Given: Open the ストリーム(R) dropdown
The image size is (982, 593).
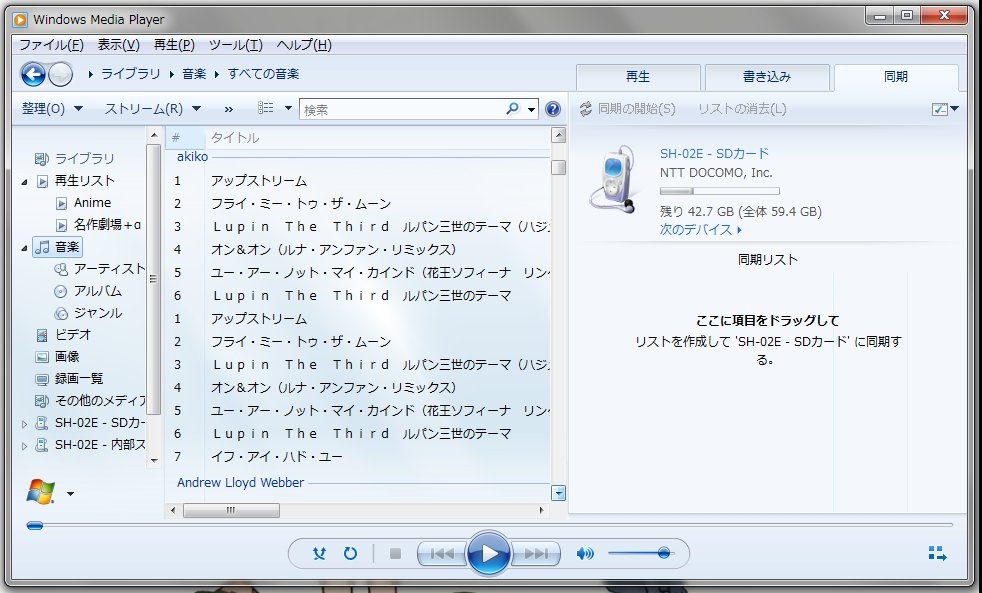Looking at the screenshot, I should (x=152, y=108).
